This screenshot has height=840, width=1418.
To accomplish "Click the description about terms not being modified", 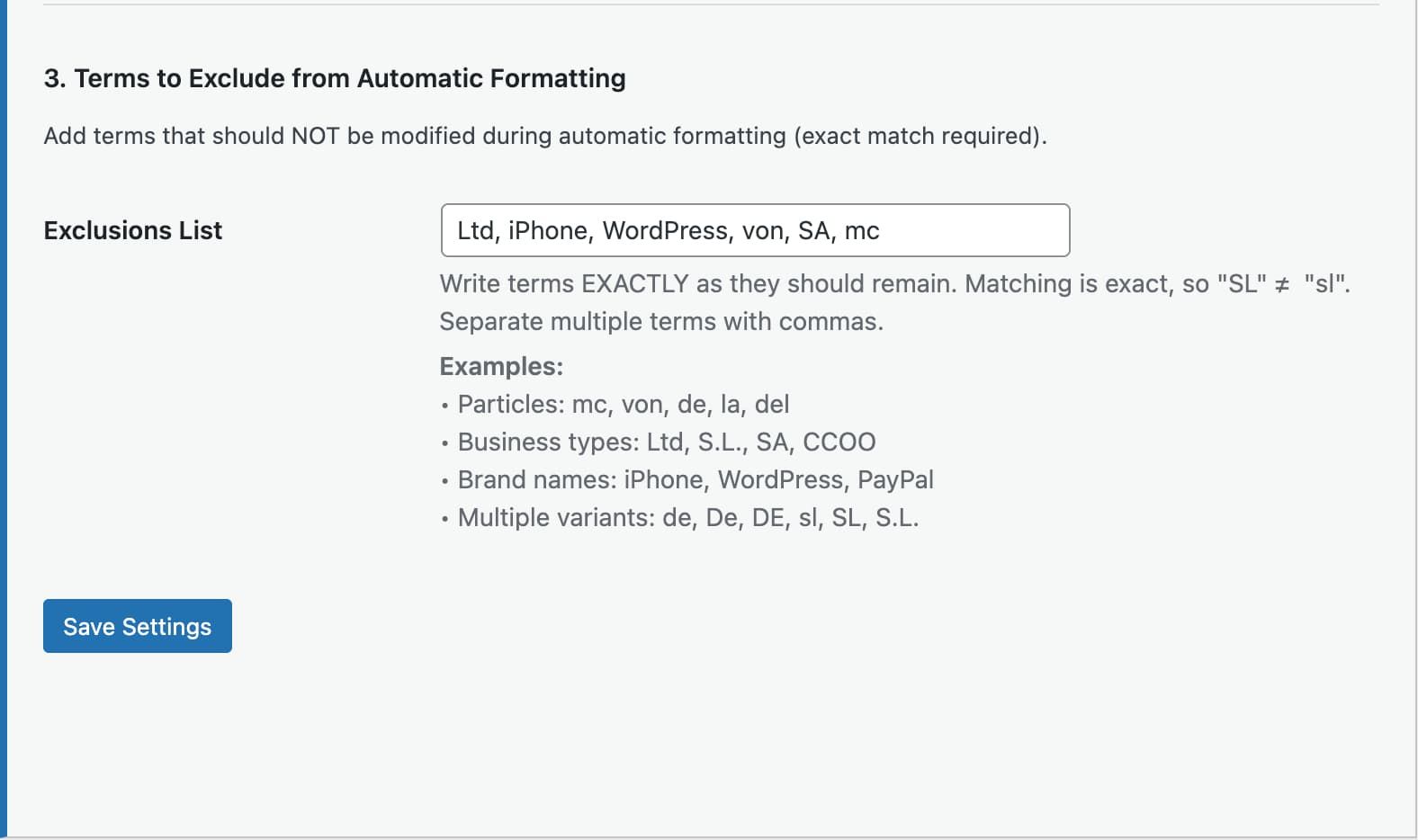I will pos(546,136).
